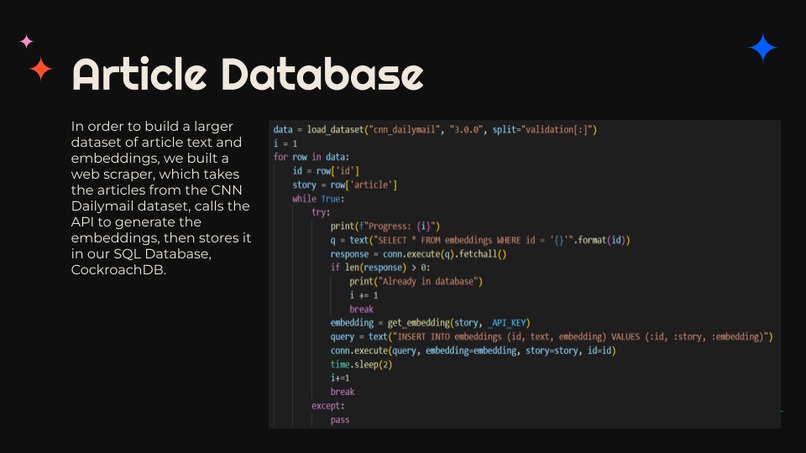Image resolution: width=806 pixels, height=453 pixels.
Task: Click the INSERT INTO embeddings query line
Action: tap(552, 337)
